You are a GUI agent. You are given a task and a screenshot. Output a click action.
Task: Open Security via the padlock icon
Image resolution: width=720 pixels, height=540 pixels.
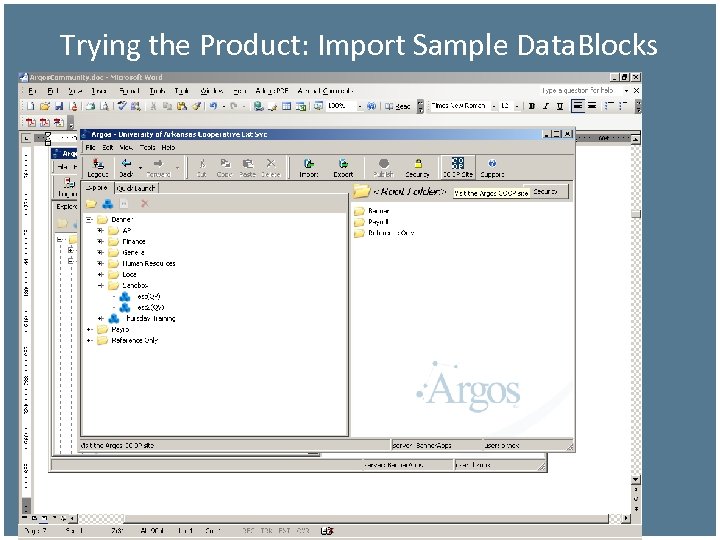click(417, 168)
